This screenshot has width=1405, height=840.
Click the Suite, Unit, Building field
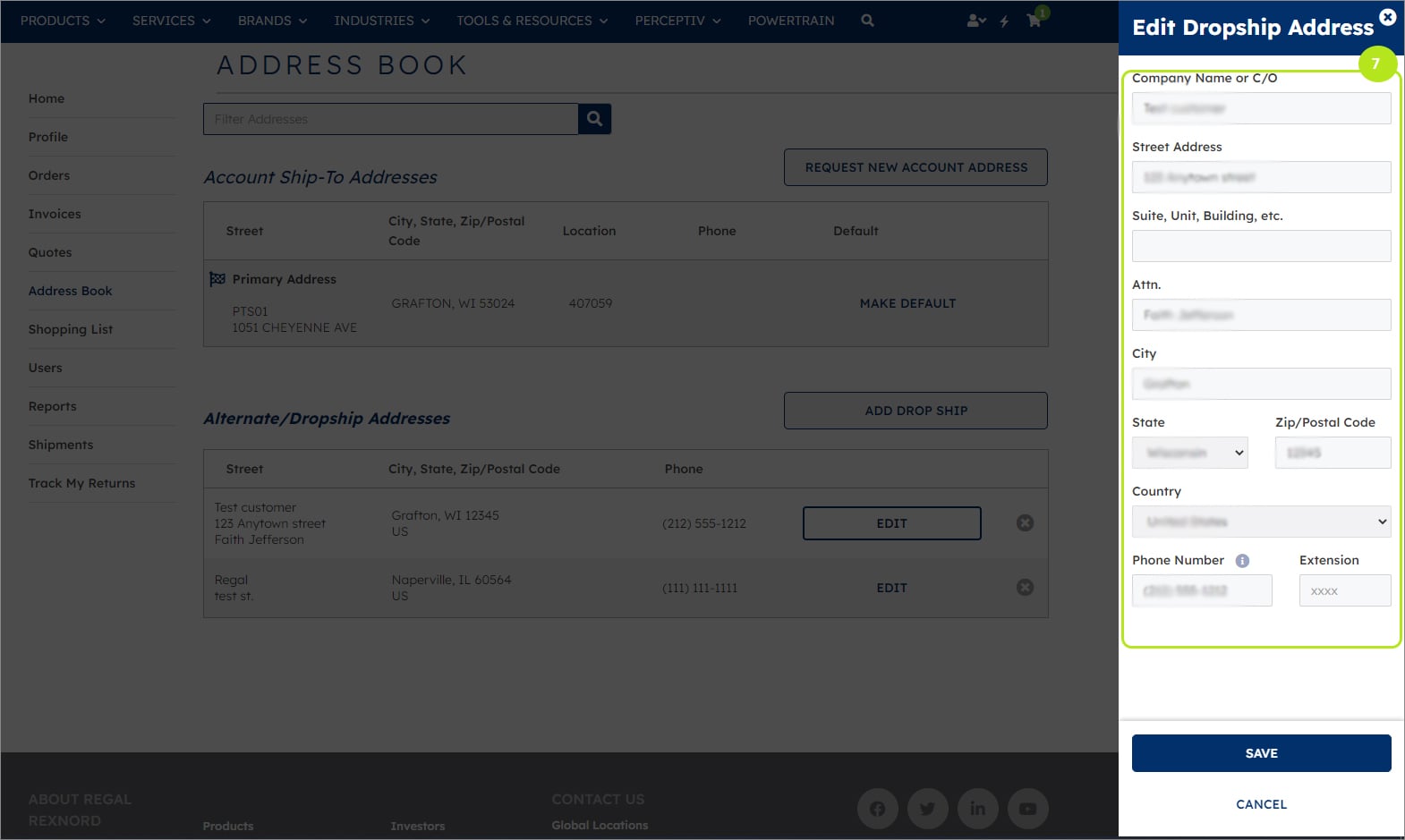click(x=1262, y=246)
